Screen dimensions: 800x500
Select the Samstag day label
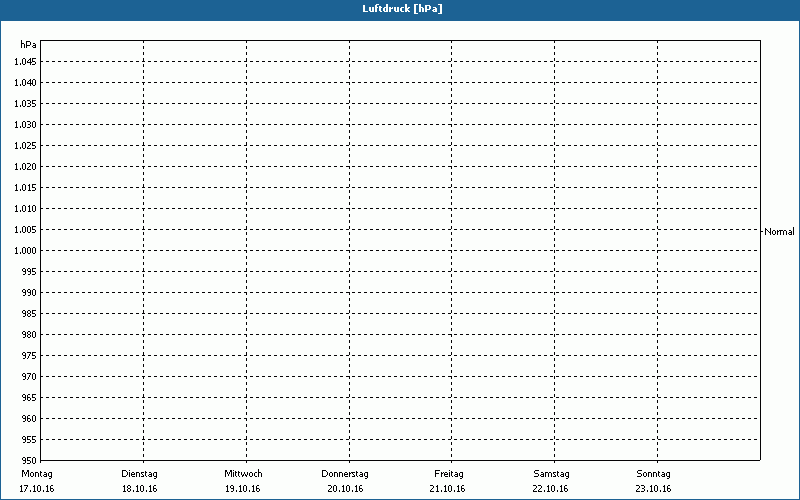tap(552, 474)
